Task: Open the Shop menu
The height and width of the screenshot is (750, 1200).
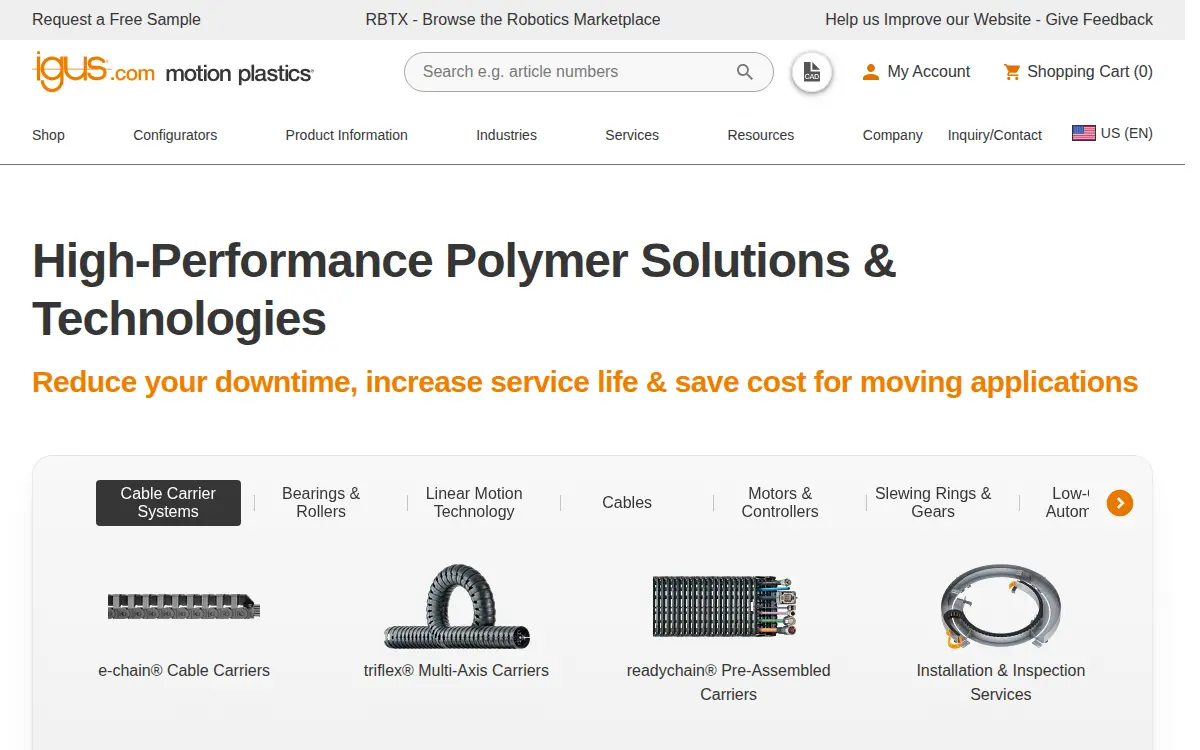Action: 48,135
